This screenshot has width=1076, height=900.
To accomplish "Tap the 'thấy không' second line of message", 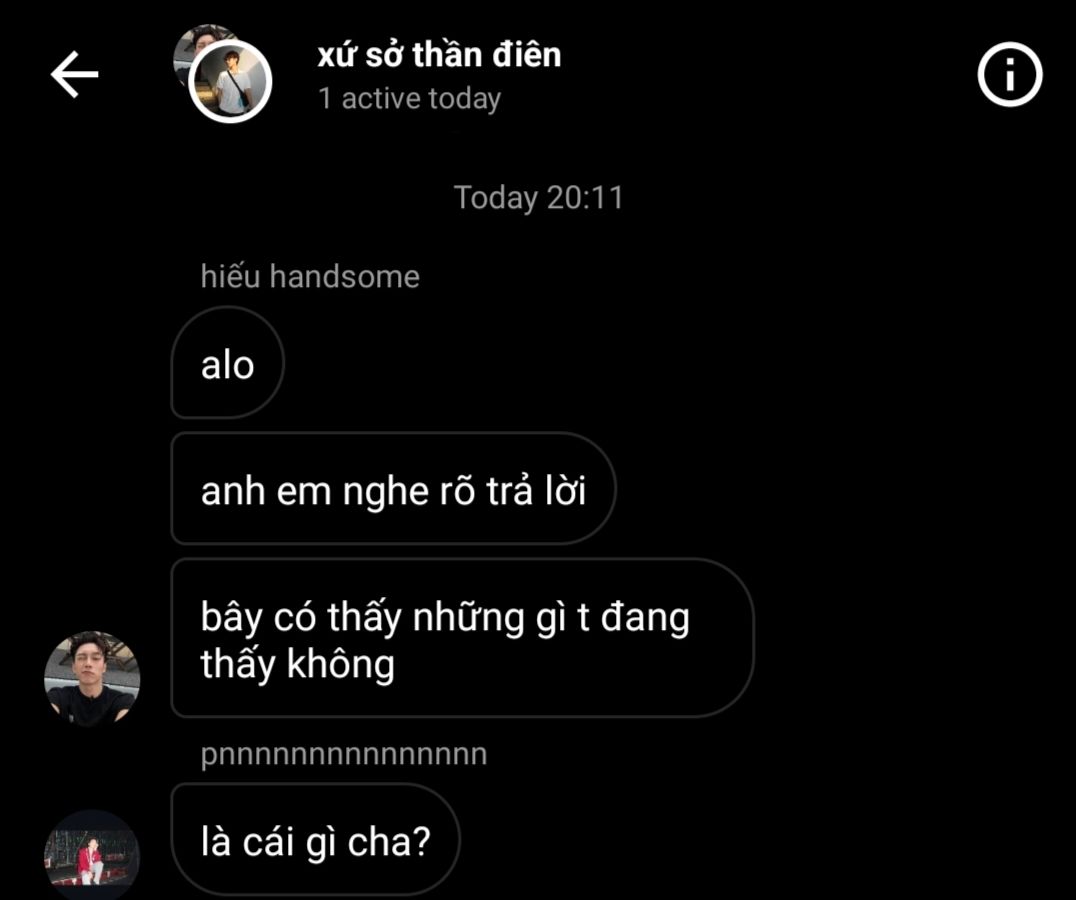I will coord(298,664).
